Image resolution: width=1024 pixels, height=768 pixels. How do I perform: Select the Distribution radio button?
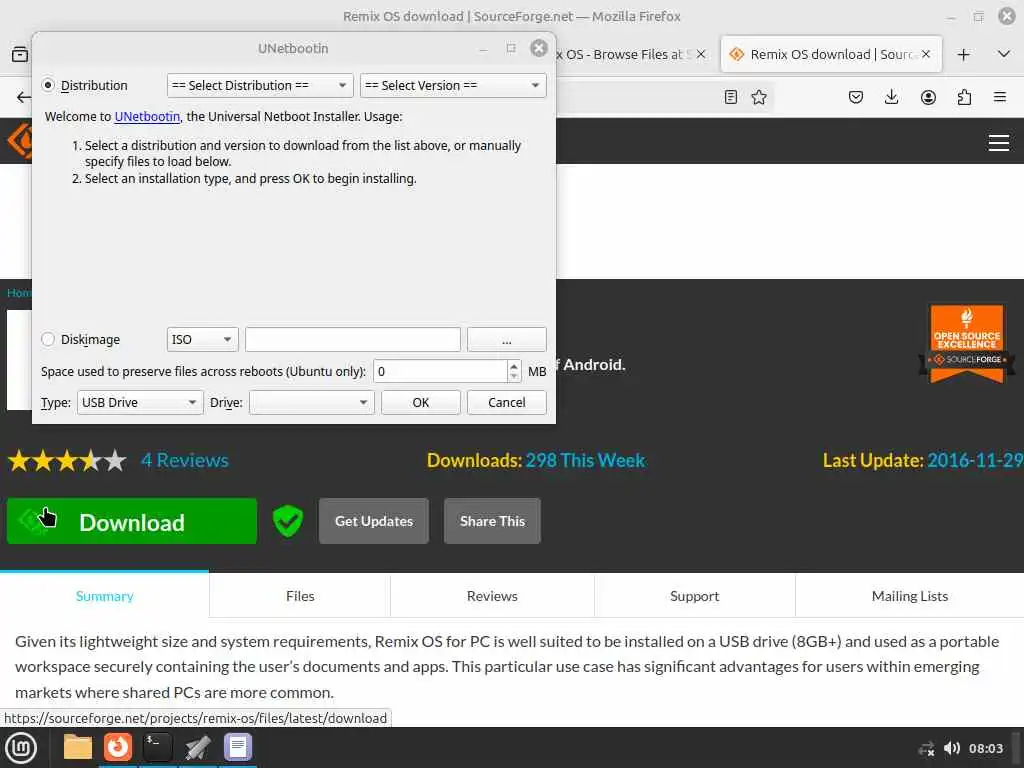48,85
